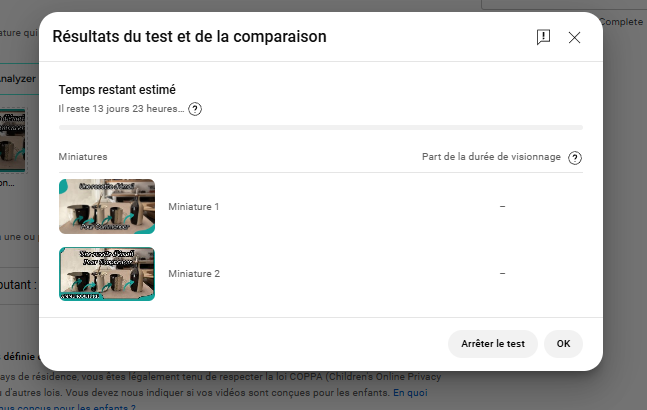Click the Miniatures column header
This screenshot has height=410, width=647.
coord(83,157)
